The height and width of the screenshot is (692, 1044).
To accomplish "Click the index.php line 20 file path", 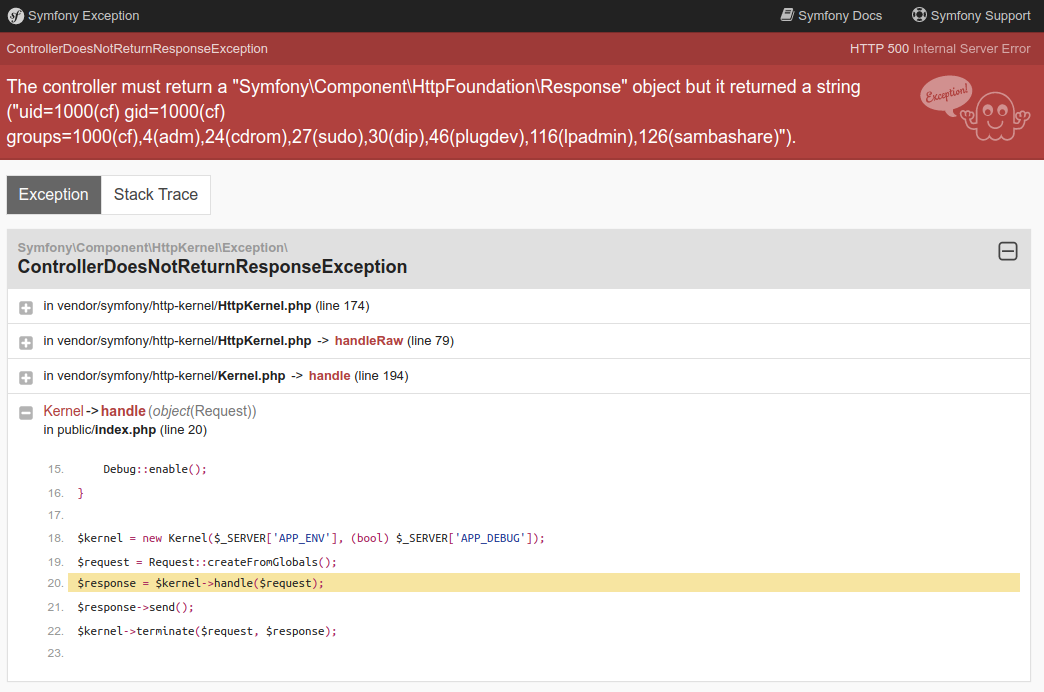I will 125,430.
